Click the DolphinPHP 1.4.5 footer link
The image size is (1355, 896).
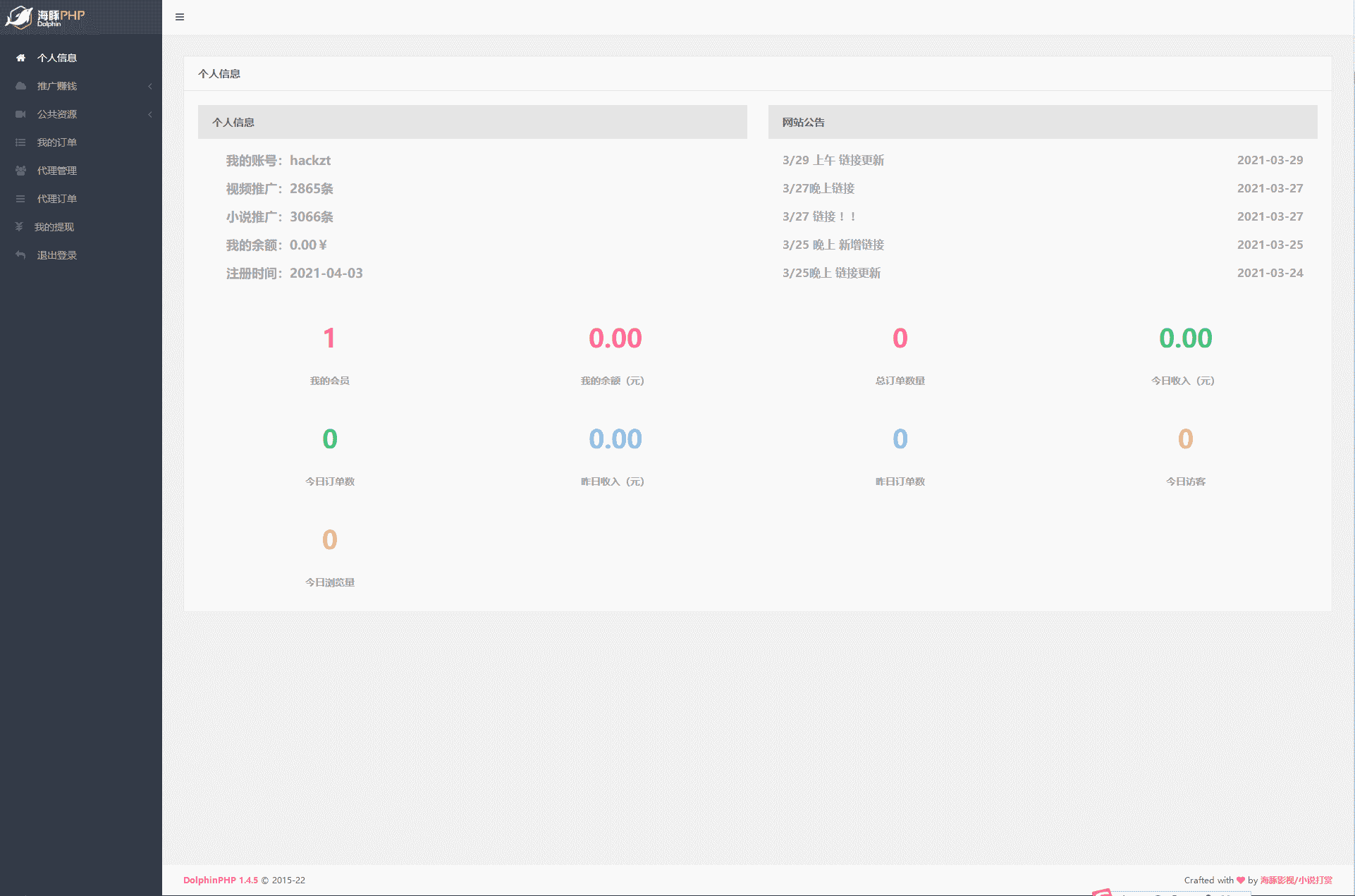tap(220, 880)
